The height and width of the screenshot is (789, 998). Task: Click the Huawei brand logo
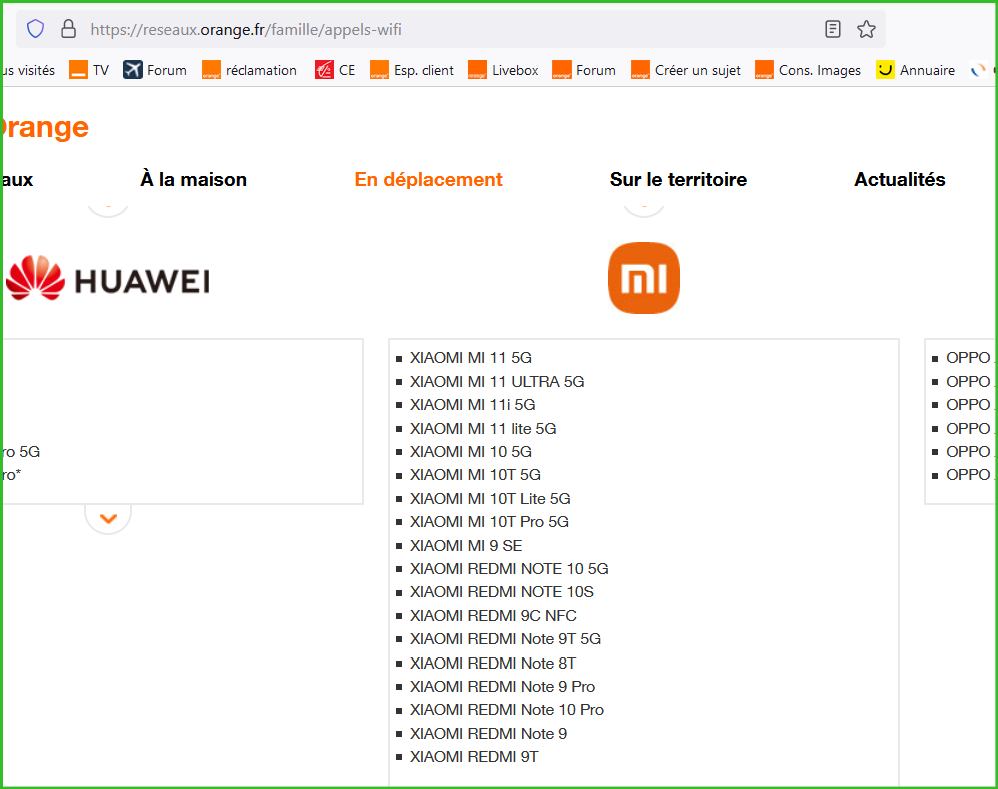click(108, 278)
